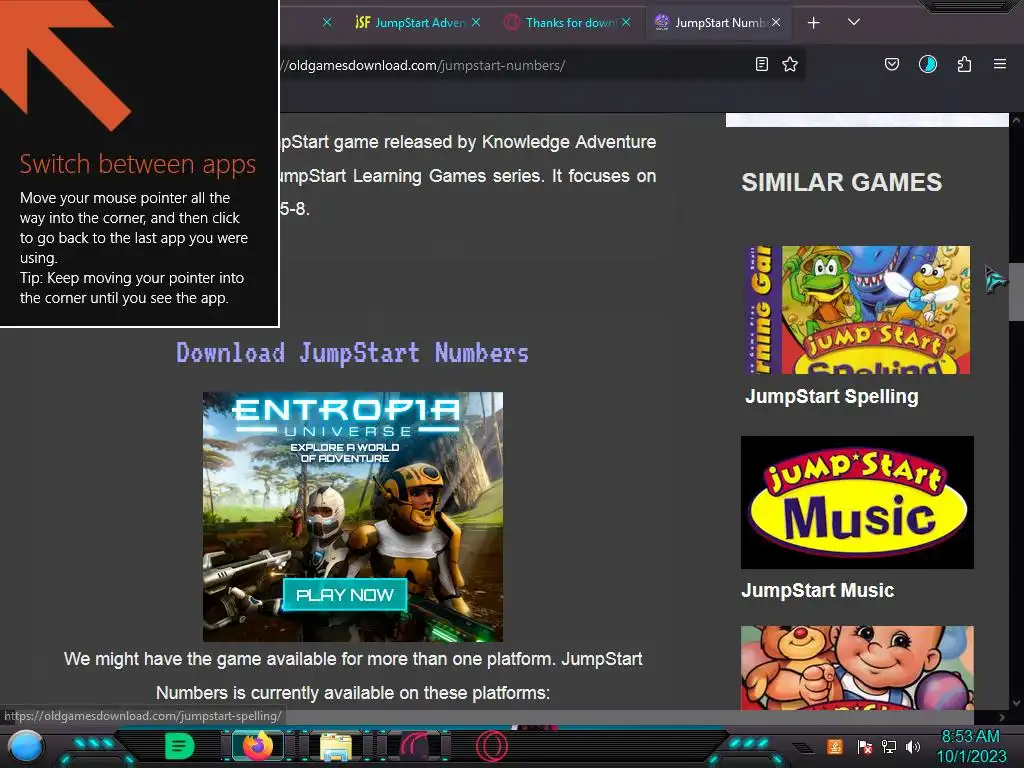
Task: Open the dark red arc taskbar app
Action: pos(414,746)
